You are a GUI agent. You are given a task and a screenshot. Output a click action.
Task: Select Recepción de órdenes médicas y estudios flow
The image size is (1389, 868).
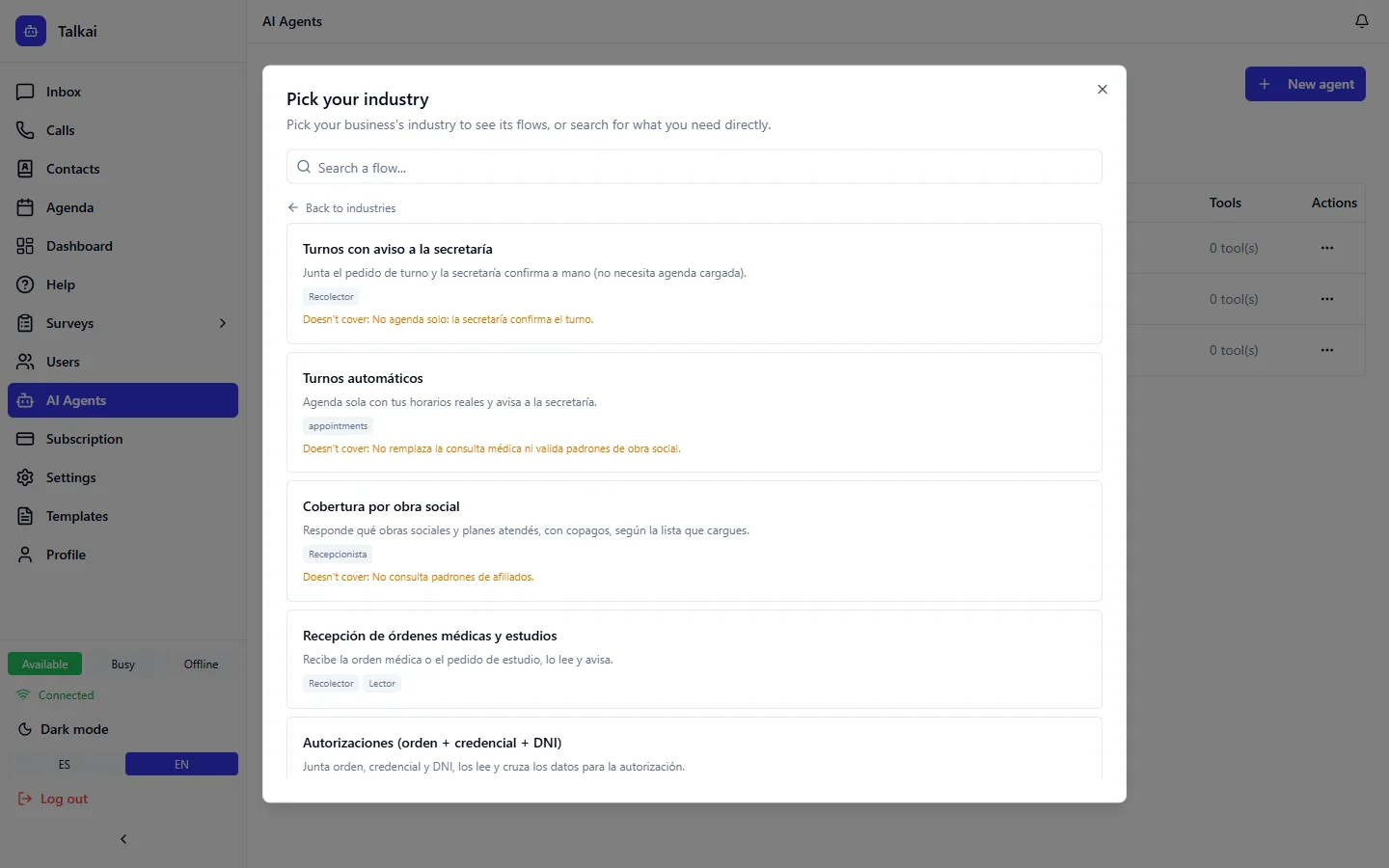point(694,659)
